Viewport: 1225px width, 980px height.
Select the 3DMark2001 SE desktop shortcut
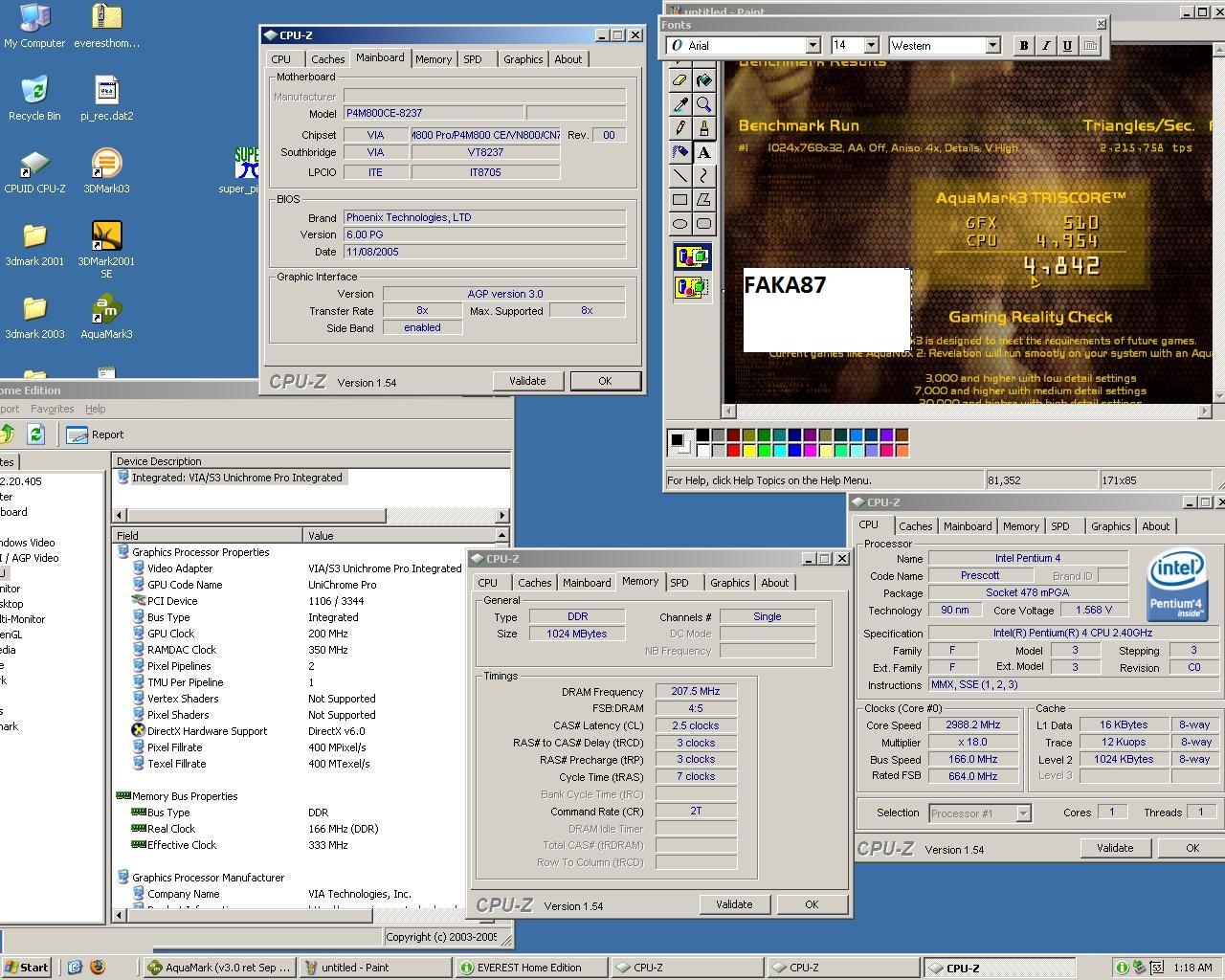pyautogui.click(x=106, y=249)
